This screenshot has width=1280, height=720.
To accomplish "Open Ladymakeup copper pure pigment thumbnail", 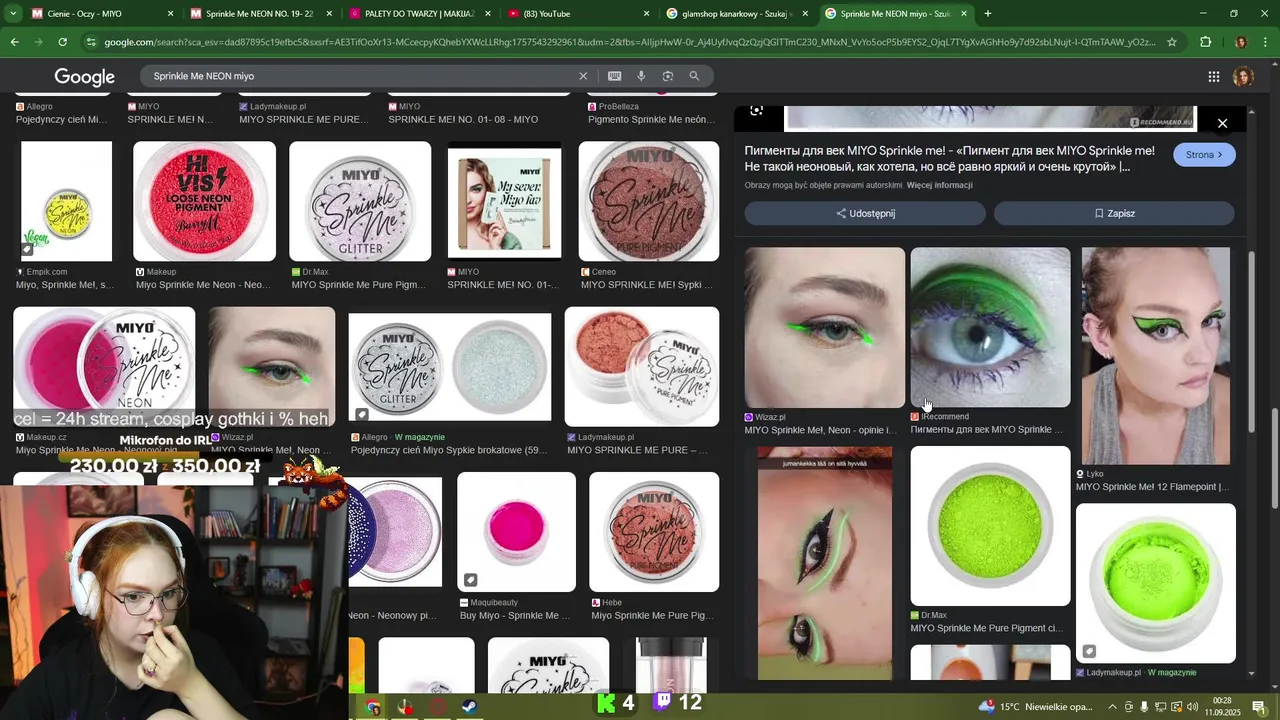I will (x=642, y=367).
